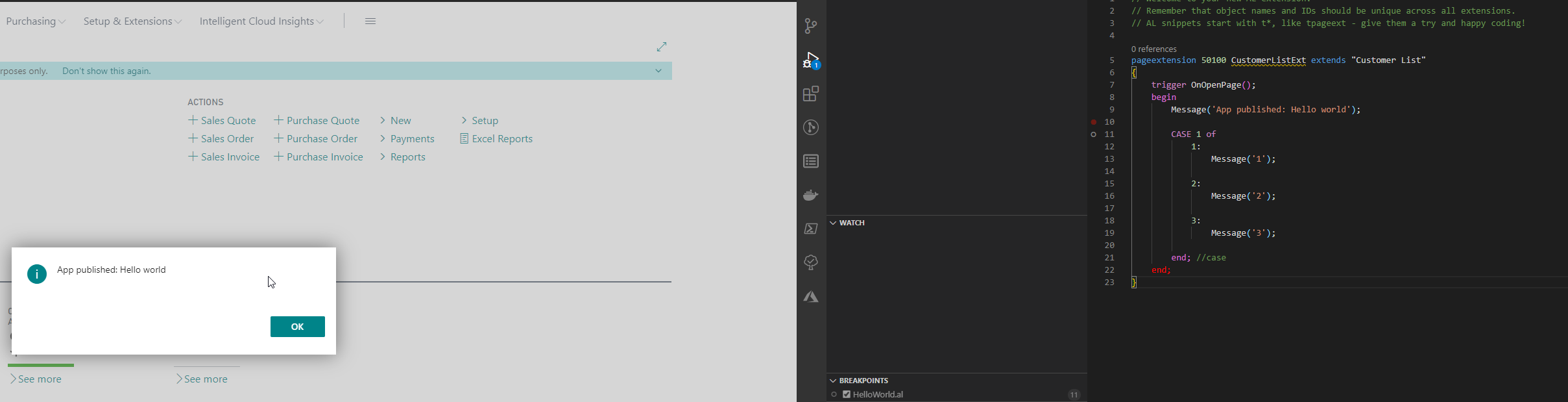
Task: Click OK in the message dialog
Action: coord(298,327)
